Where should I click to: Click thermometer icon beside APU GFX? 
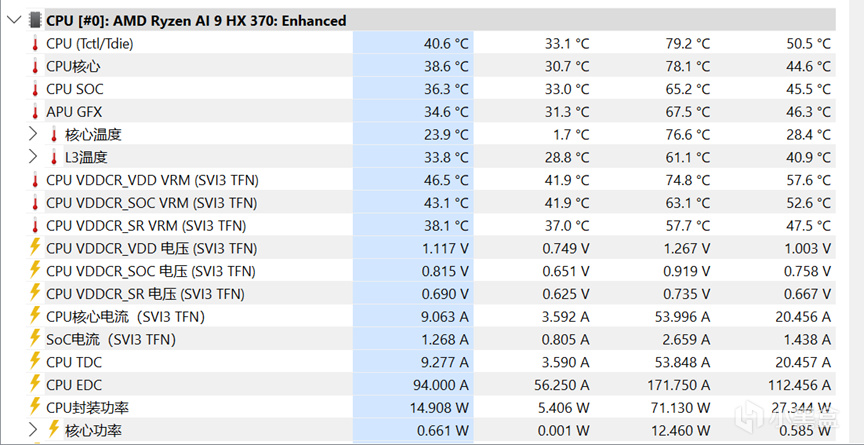[x=35, y=112]
